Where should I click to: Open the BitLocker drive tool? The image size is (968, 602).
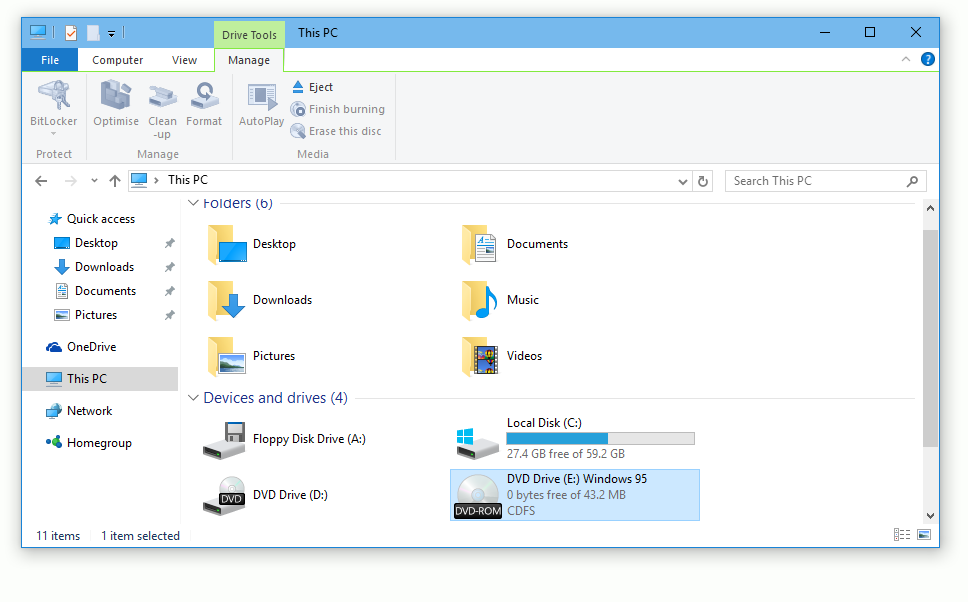[54, 104]
